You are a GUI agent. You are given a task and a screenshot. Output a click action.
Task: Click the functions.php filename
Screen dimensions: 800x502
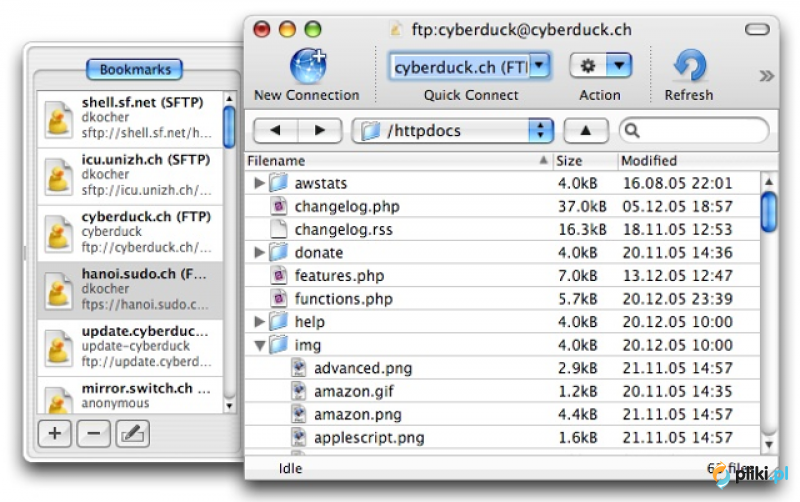tap(343, 299)
